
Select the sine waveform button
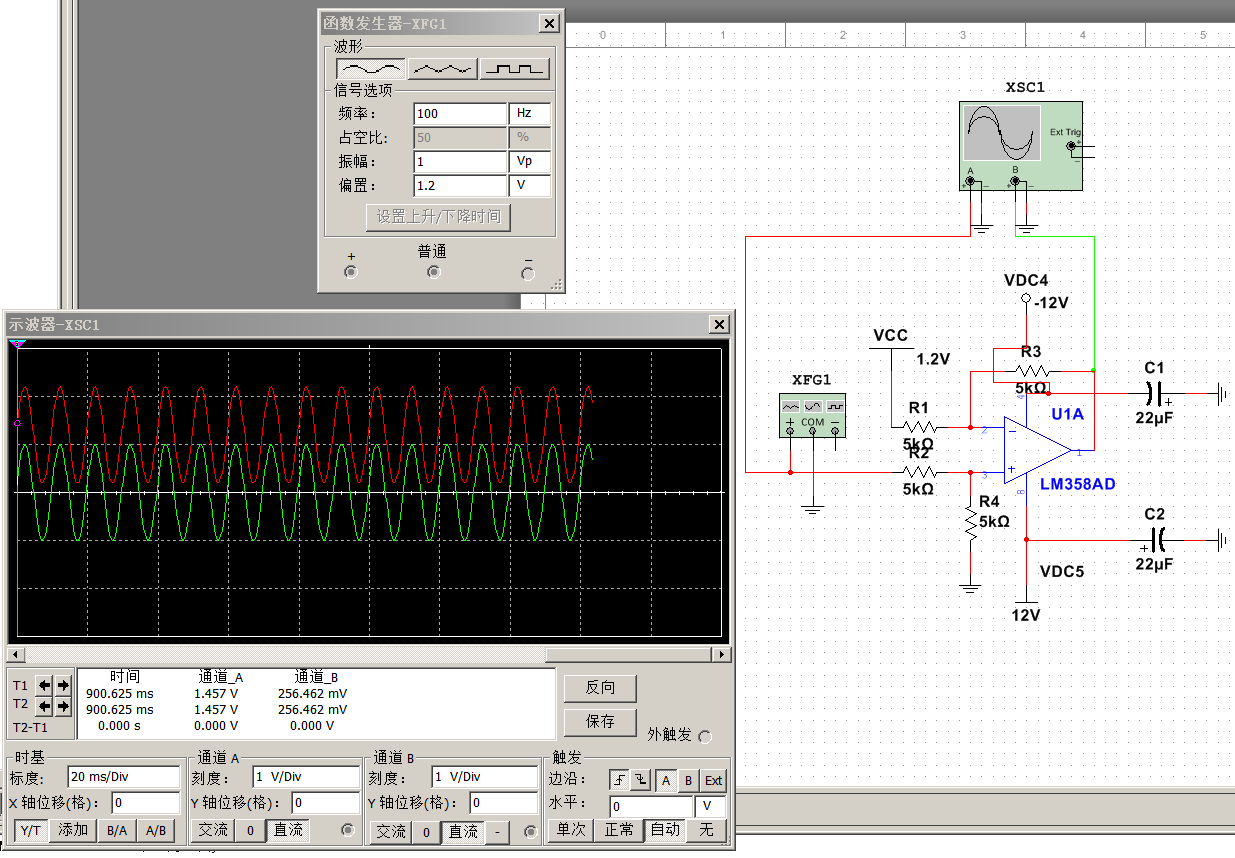click(370, 68)
